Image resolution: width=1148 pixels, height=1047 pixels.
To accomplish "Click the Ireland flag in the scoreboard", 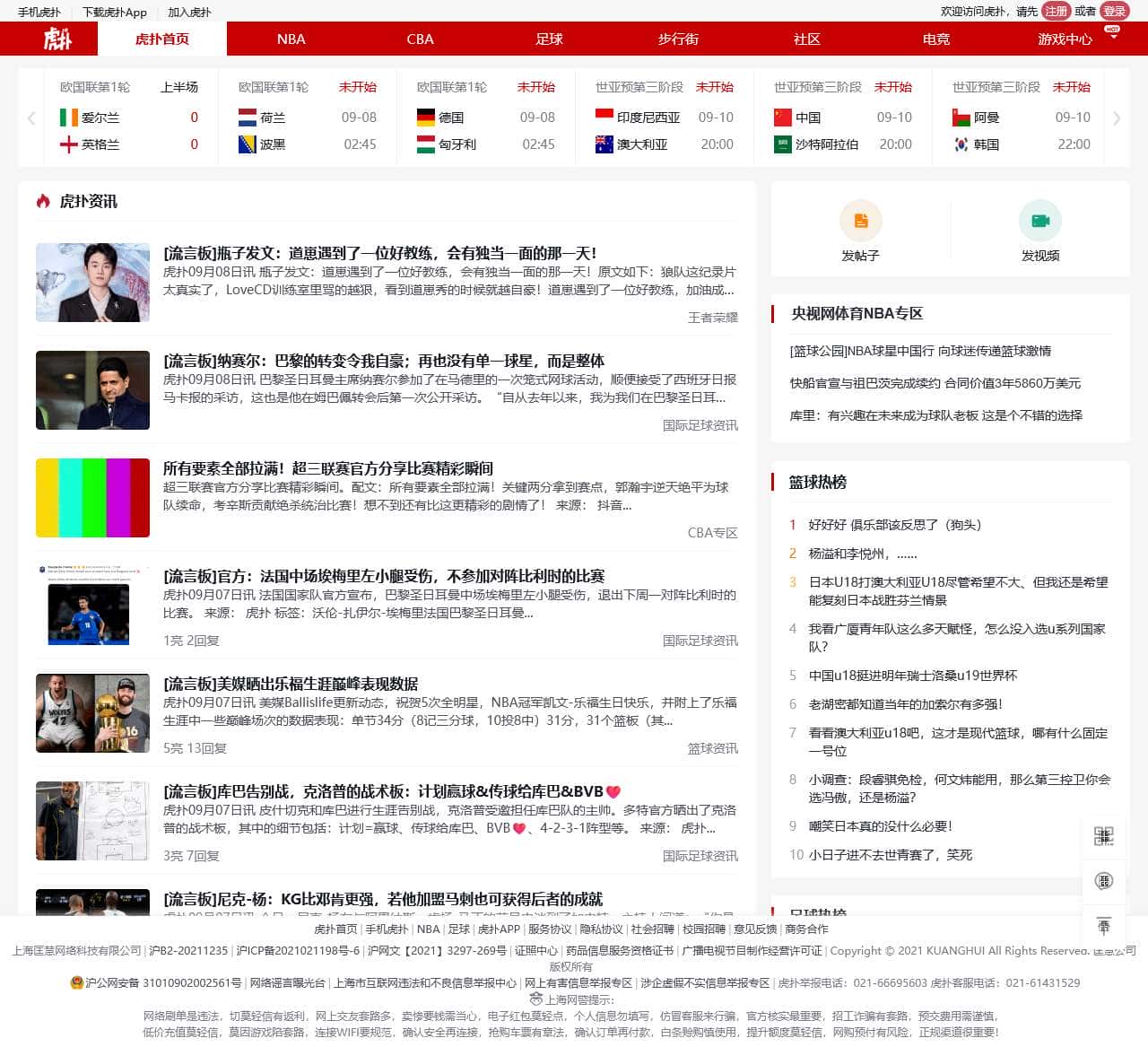I will [x=68, y=118].
